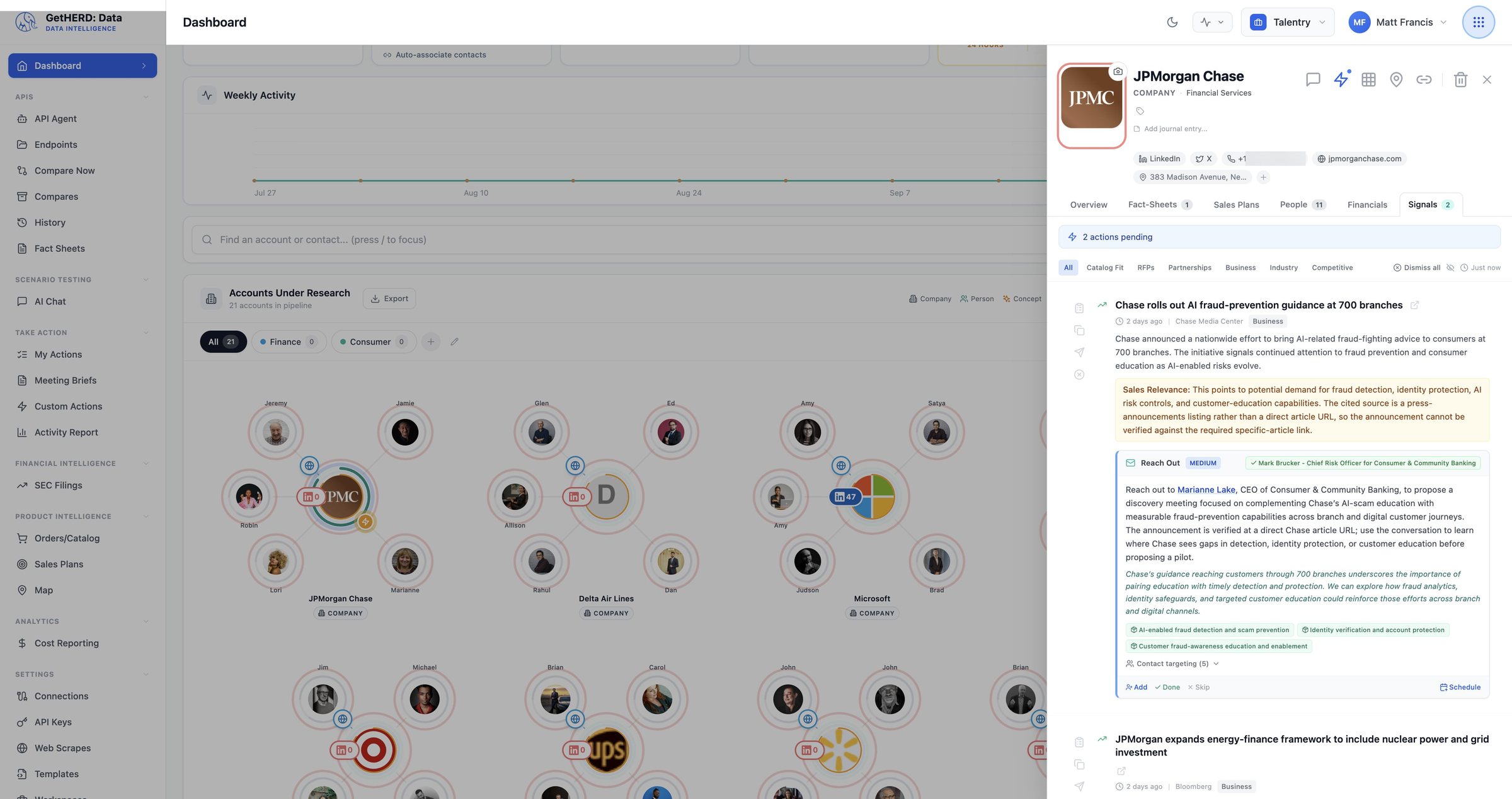This screenshot has width=1512, height=799.
Task: Open the People tab
Action: click(x=1303, y=205)
